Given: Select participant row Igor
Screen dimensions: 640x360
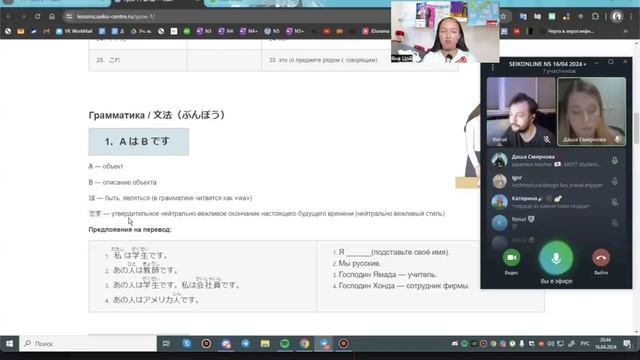Looking at the screenshot, I should (556, 181).
